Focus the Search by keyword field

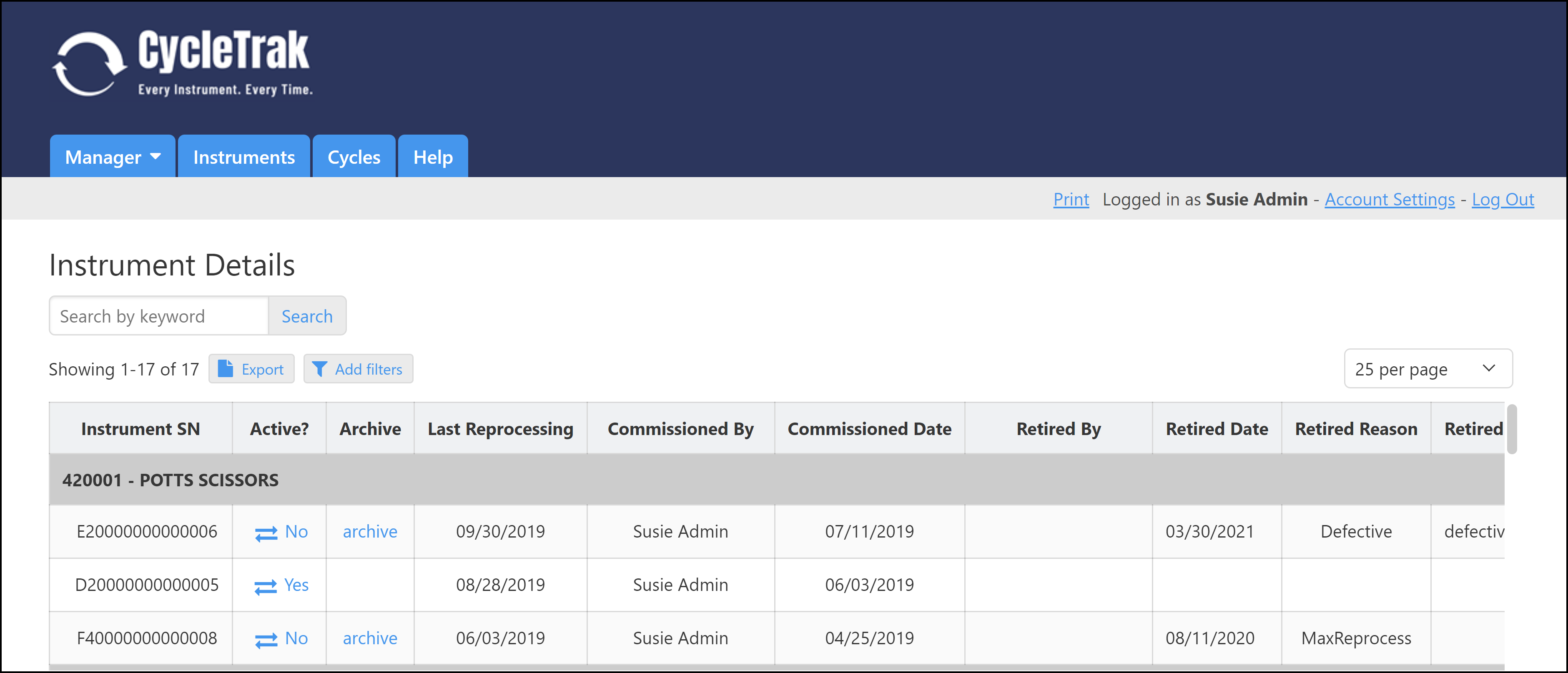(x=159, y=316)
